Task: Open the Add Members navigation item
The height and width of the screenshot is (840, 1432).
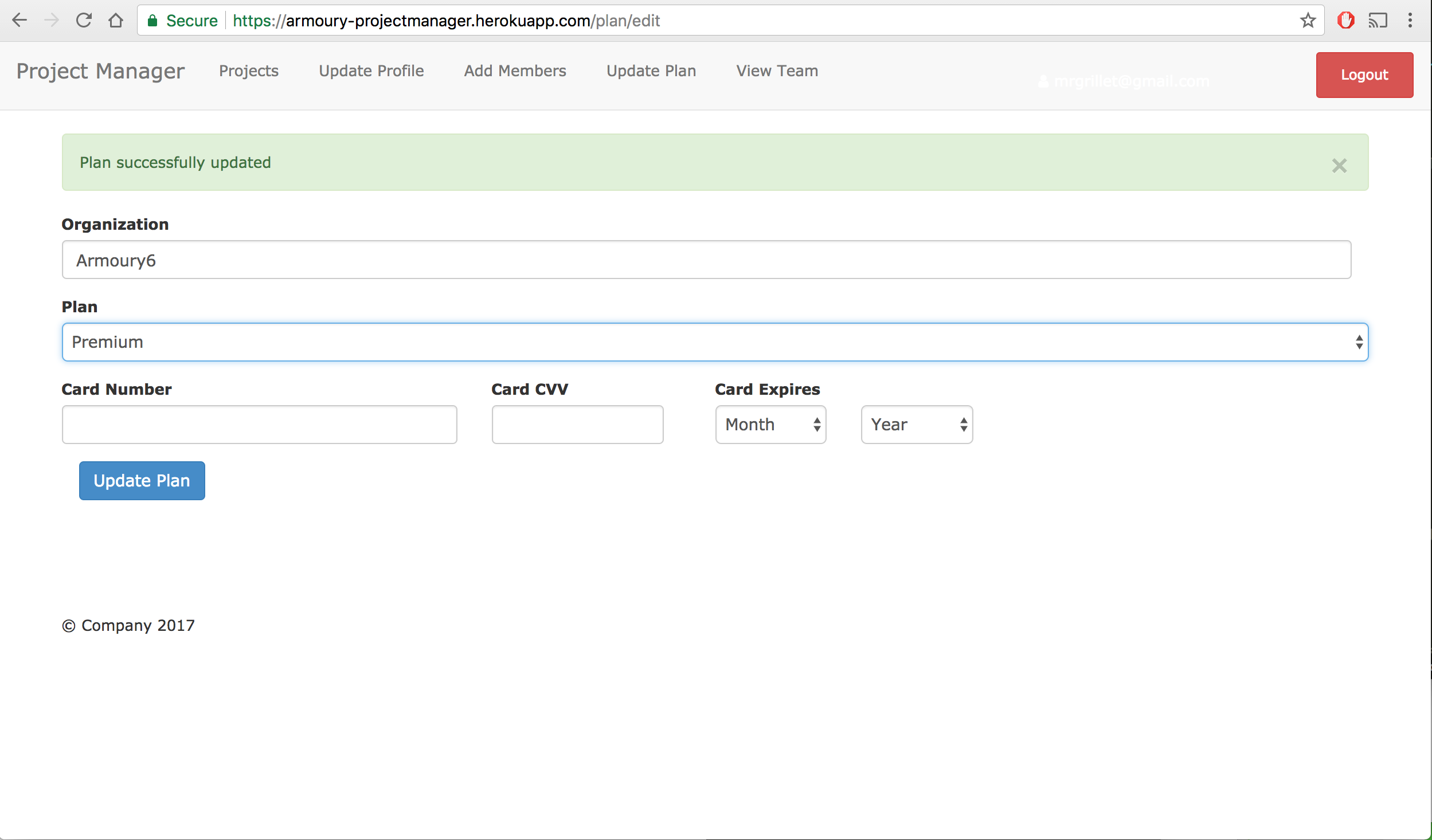Action: [x=515, y=71]
